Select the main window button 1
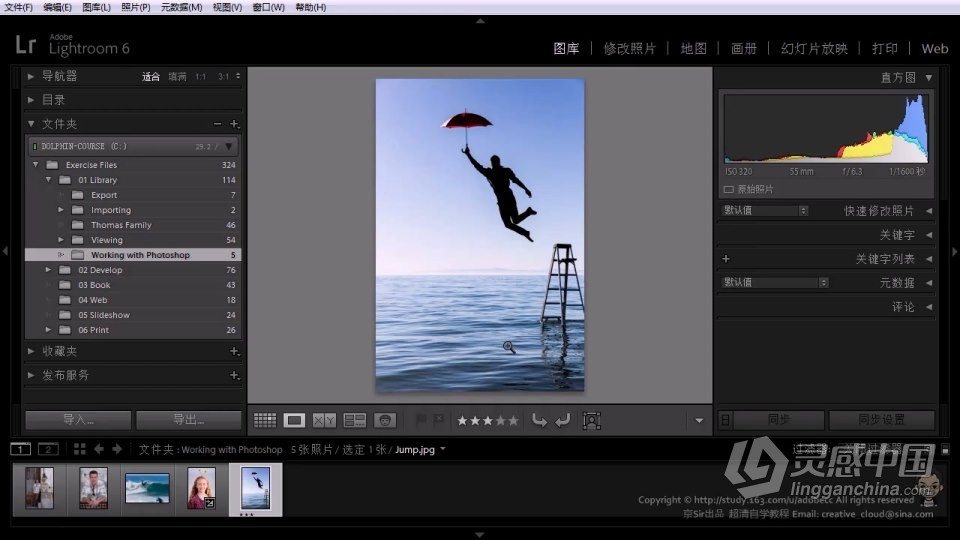The image size is (960, 540). pyautogui.click(x=20, y=449)
